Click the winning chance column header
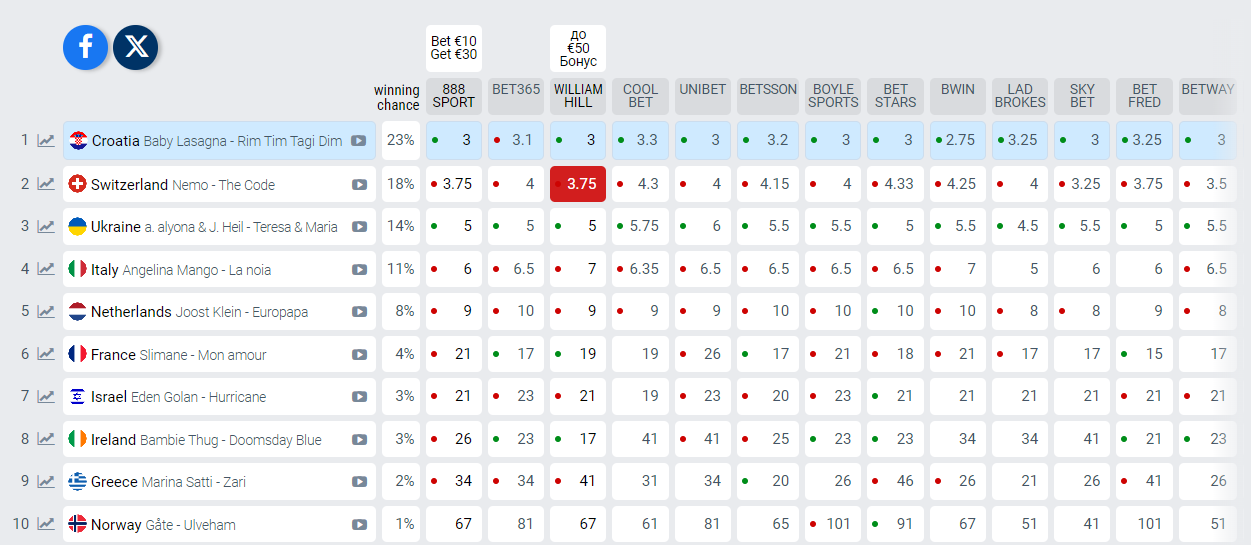1251x545 pixels. coord(398,97)
